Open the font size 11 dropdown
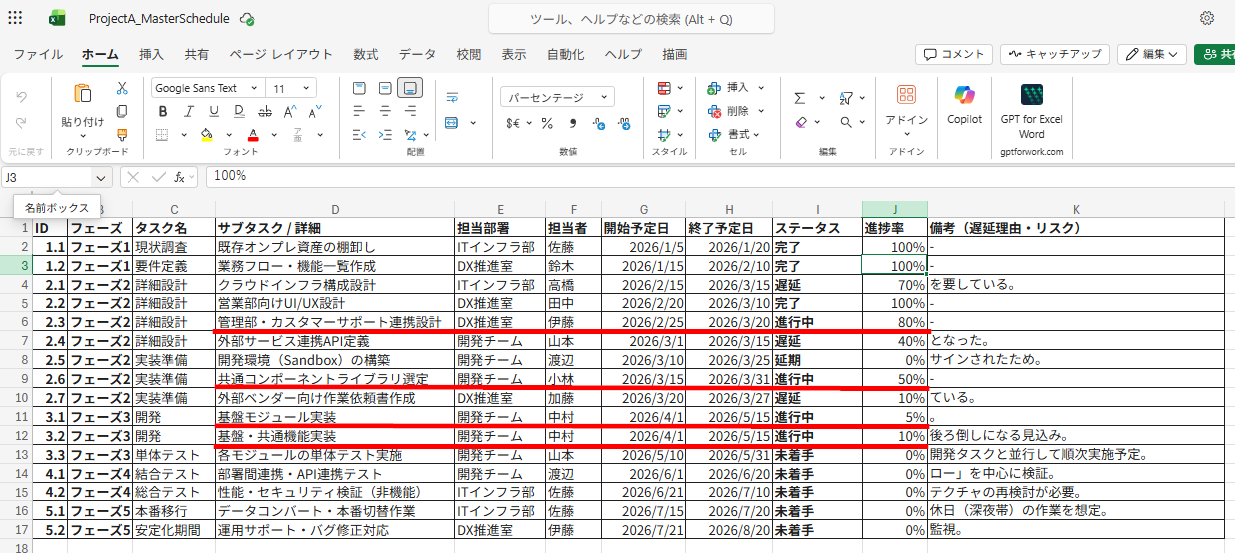This screenshot has width=1235, height=553. [293, 88]
